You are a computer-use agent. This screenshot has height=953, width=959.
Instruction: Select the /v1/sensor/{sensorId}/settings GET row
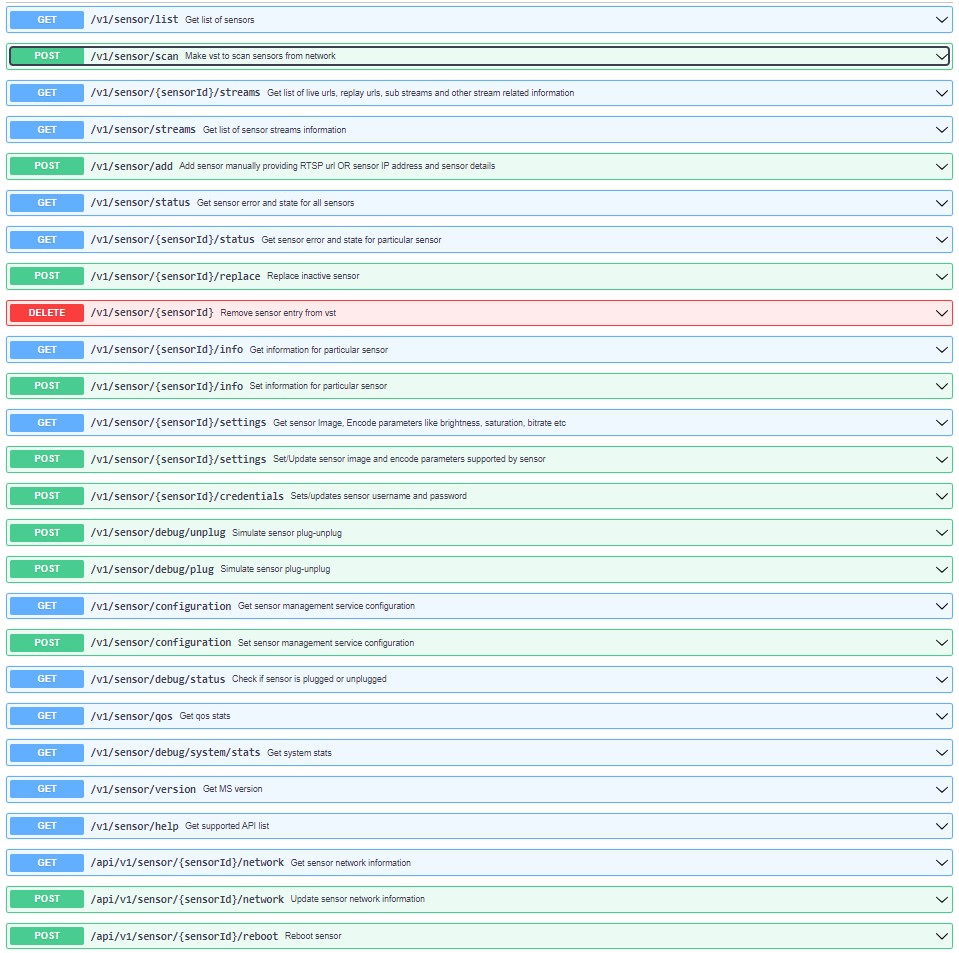click(480, 422)
